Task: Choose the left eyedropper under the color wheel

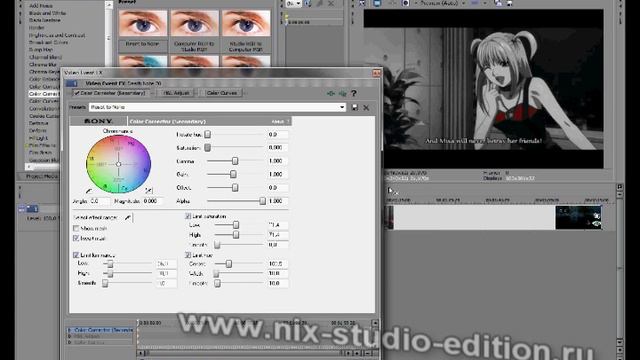Action: click(x=89, y=191)
